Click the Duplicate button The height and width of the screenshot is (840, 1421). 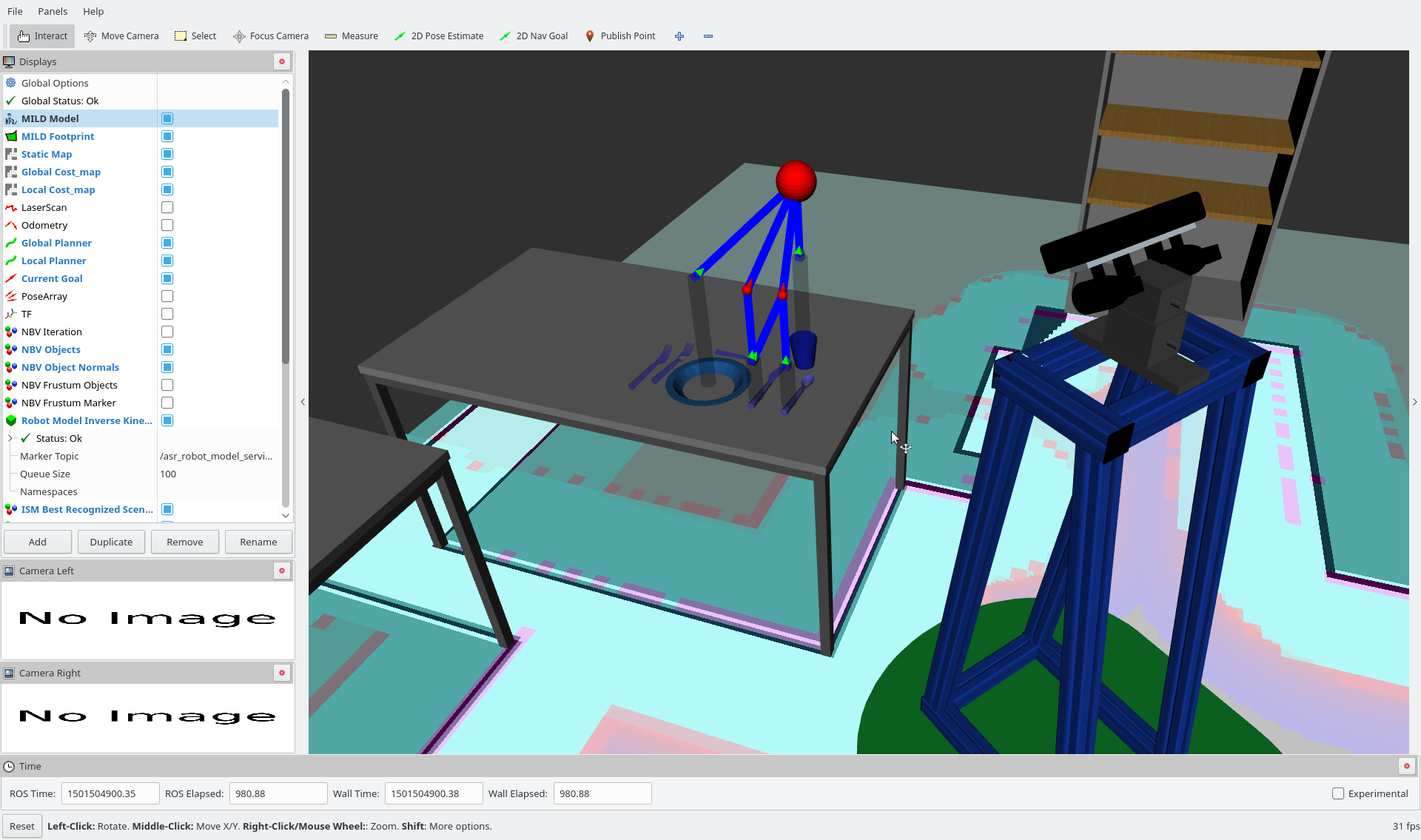[111, 542]
